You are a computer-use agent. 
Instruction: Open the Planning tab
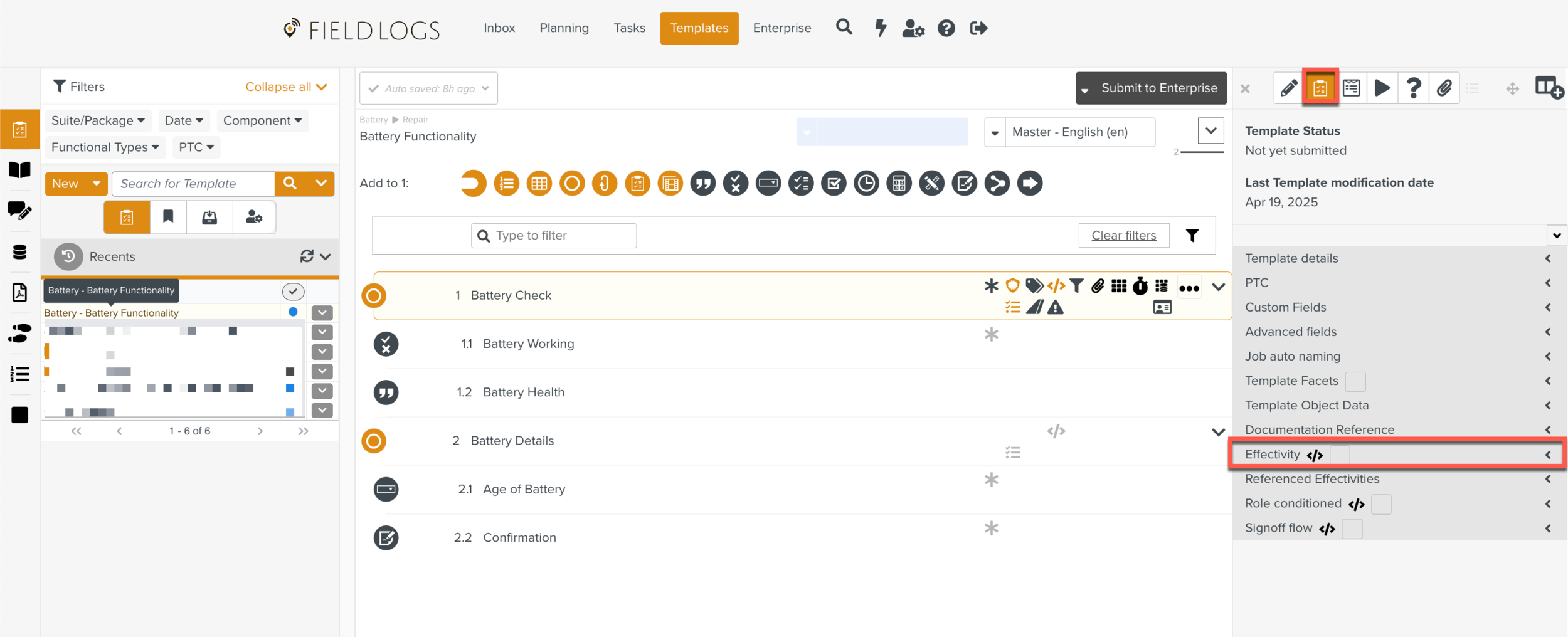564,28
